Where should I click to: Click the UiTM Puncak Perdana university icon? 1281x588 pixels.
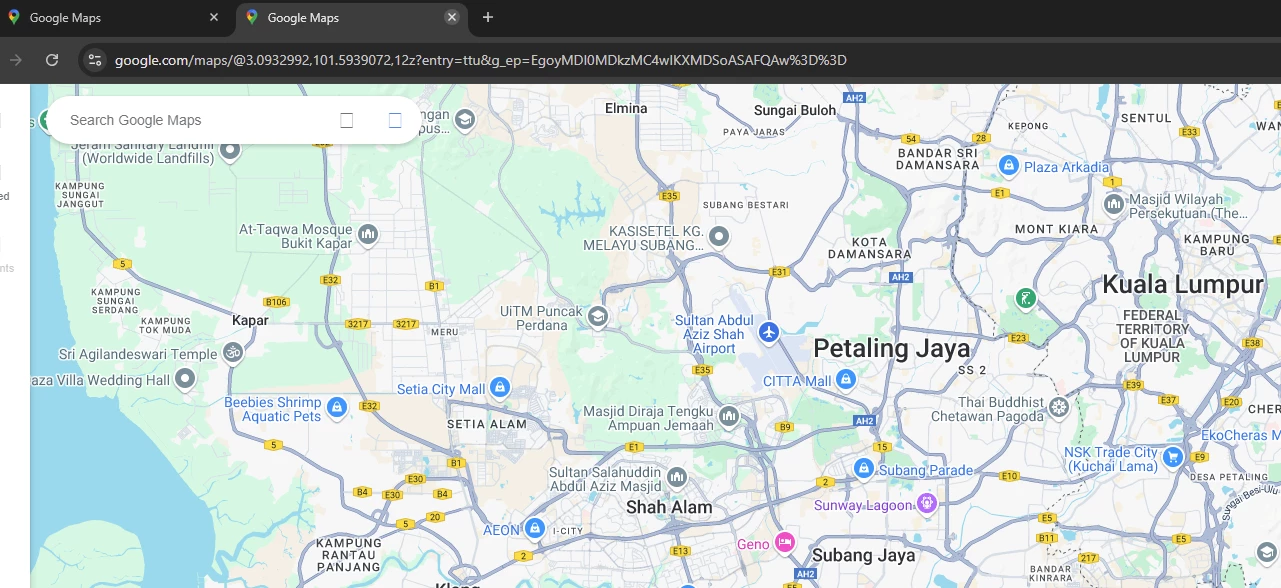point(598,317)
